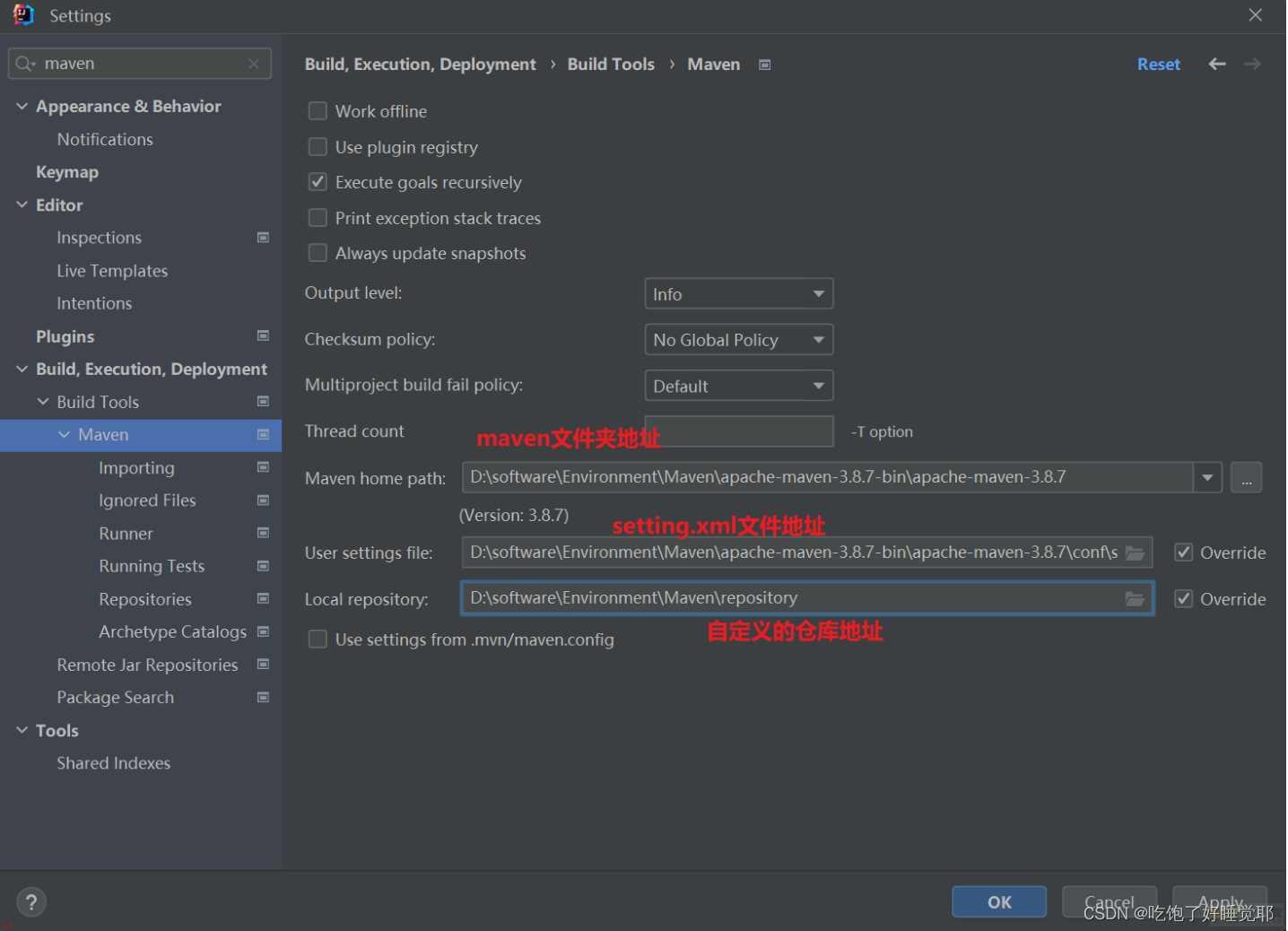Browse folder for Local repository

(x=1135, y=598)
